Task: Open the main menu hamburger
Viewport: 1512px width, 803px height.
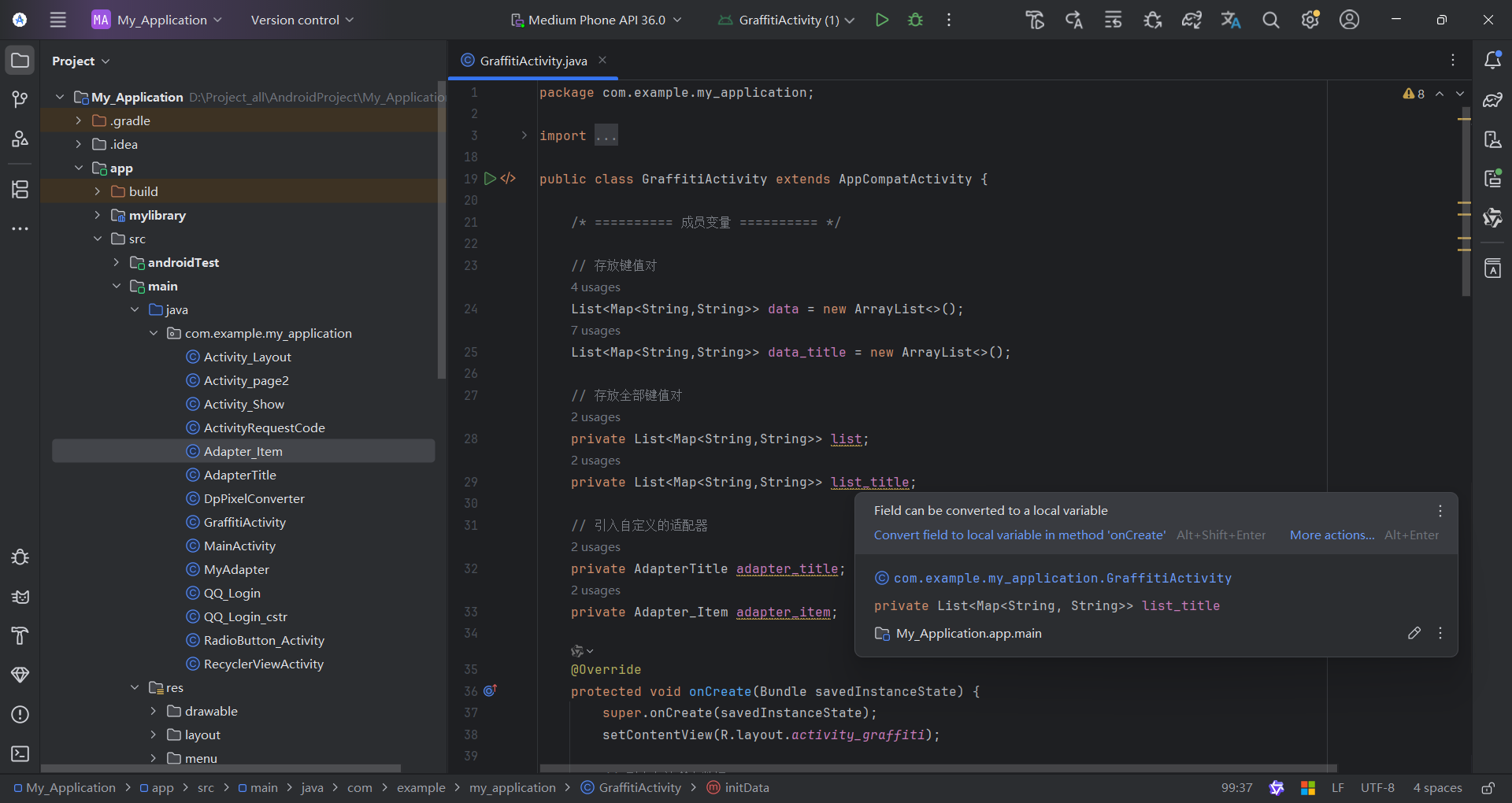Action: click(x=58, y=20)
